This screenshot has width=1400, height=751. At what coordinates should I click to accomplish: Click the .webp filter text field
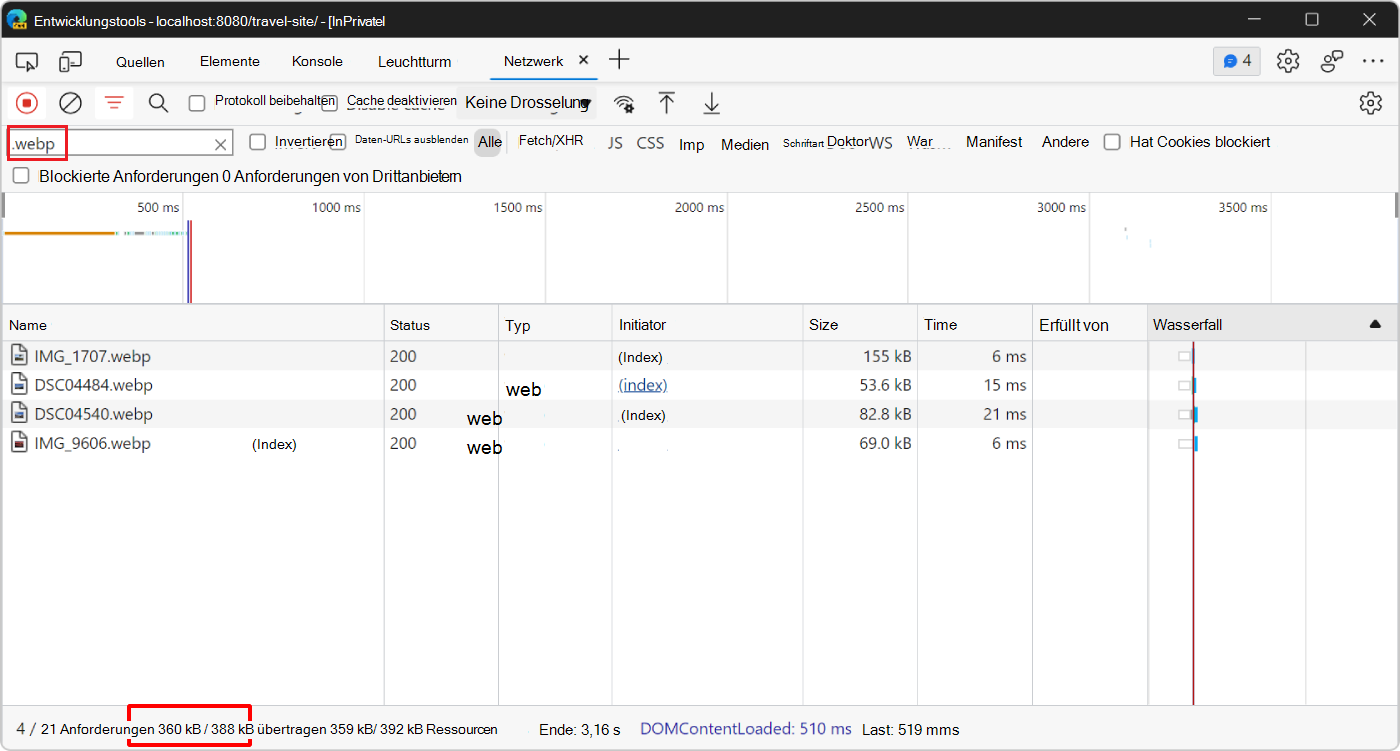click(x=110, y=144)
